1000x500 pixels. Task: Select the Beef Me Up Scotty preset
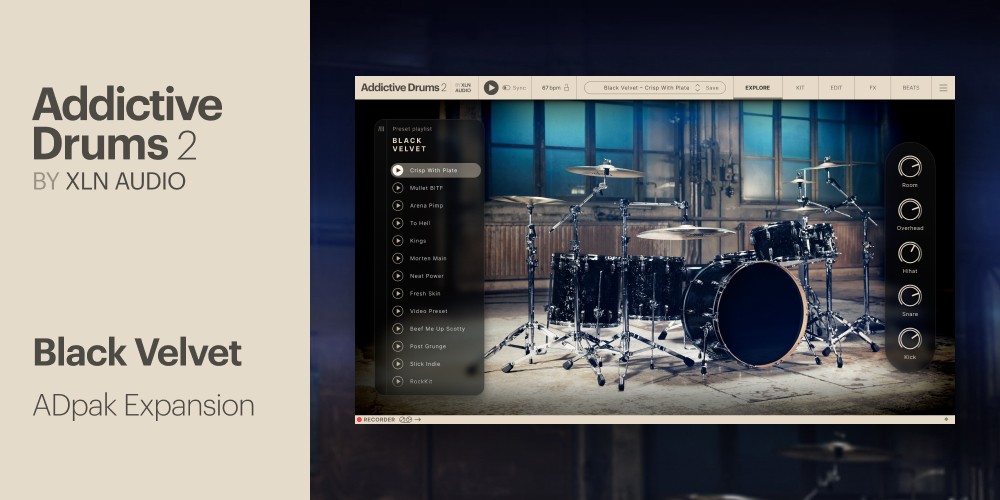(437, 328)
